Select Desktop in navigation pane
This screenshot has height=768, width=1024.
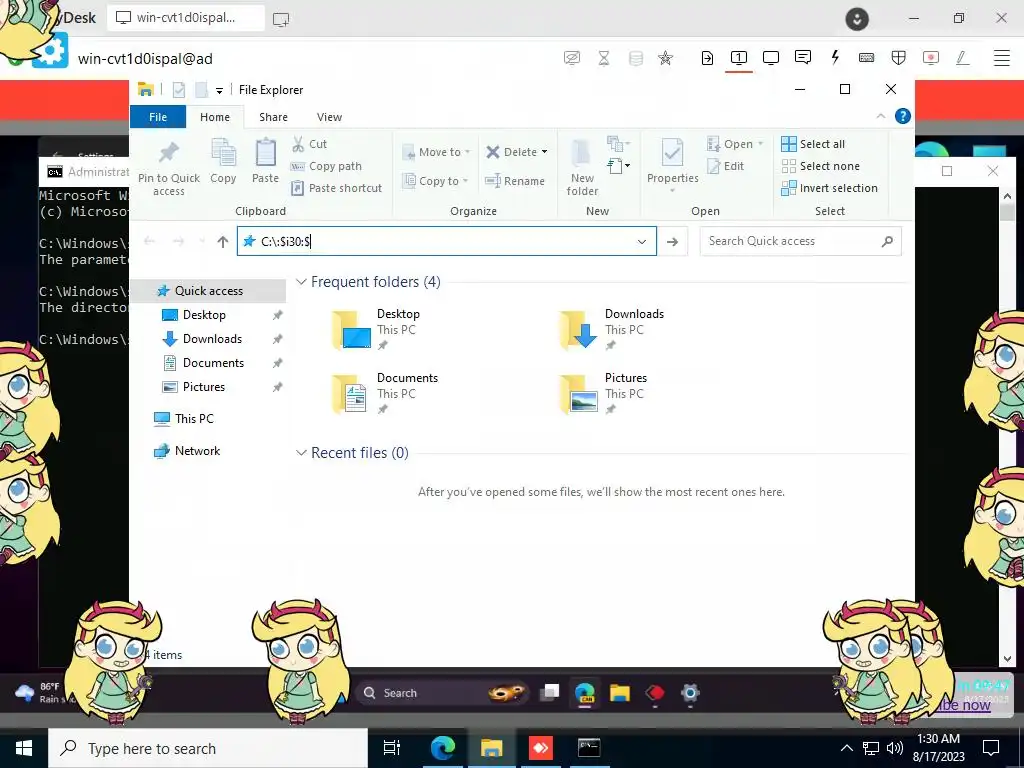[204, 315]
